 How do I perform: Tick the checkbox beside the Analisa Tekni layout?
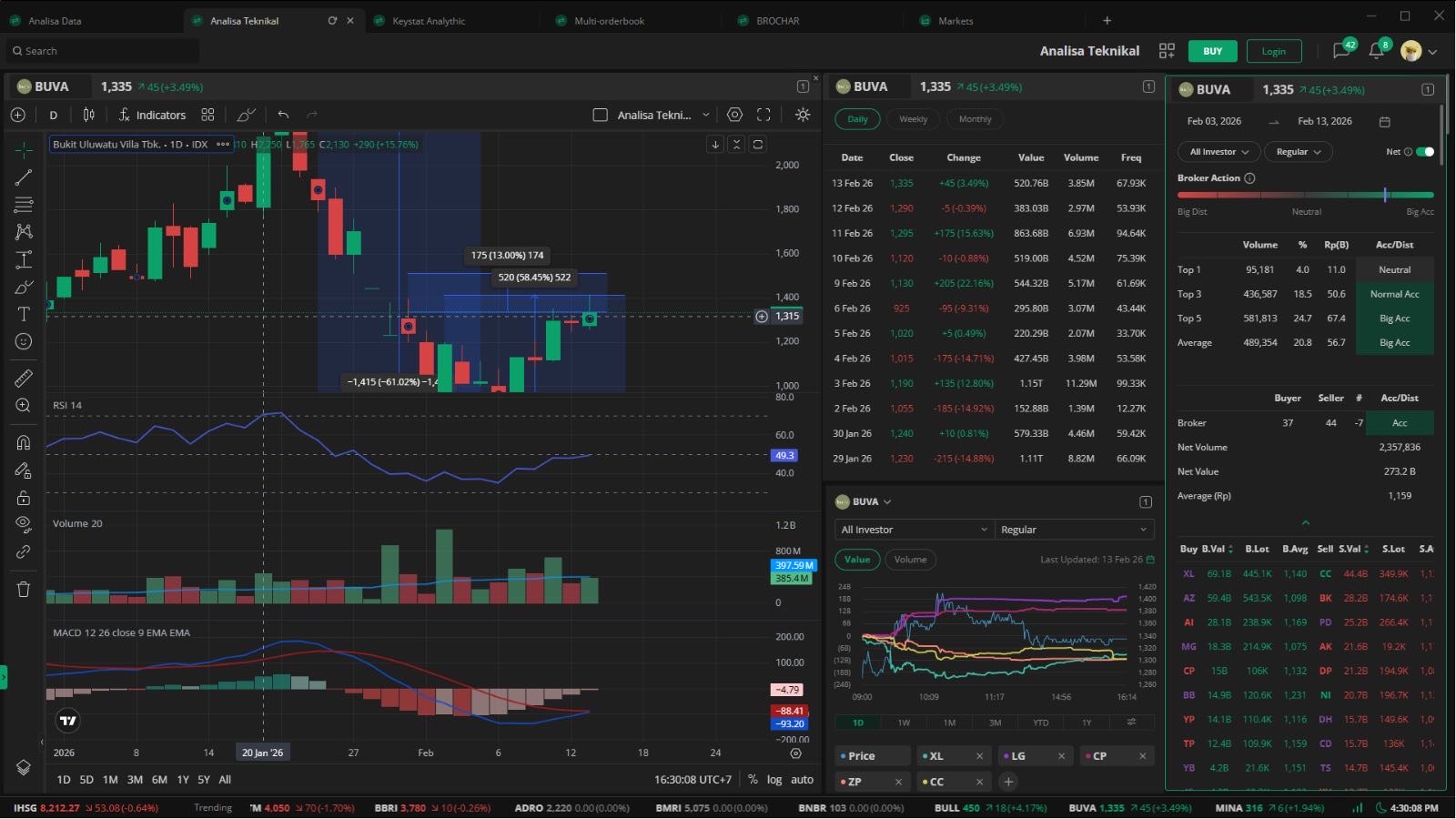pos(600,115)
